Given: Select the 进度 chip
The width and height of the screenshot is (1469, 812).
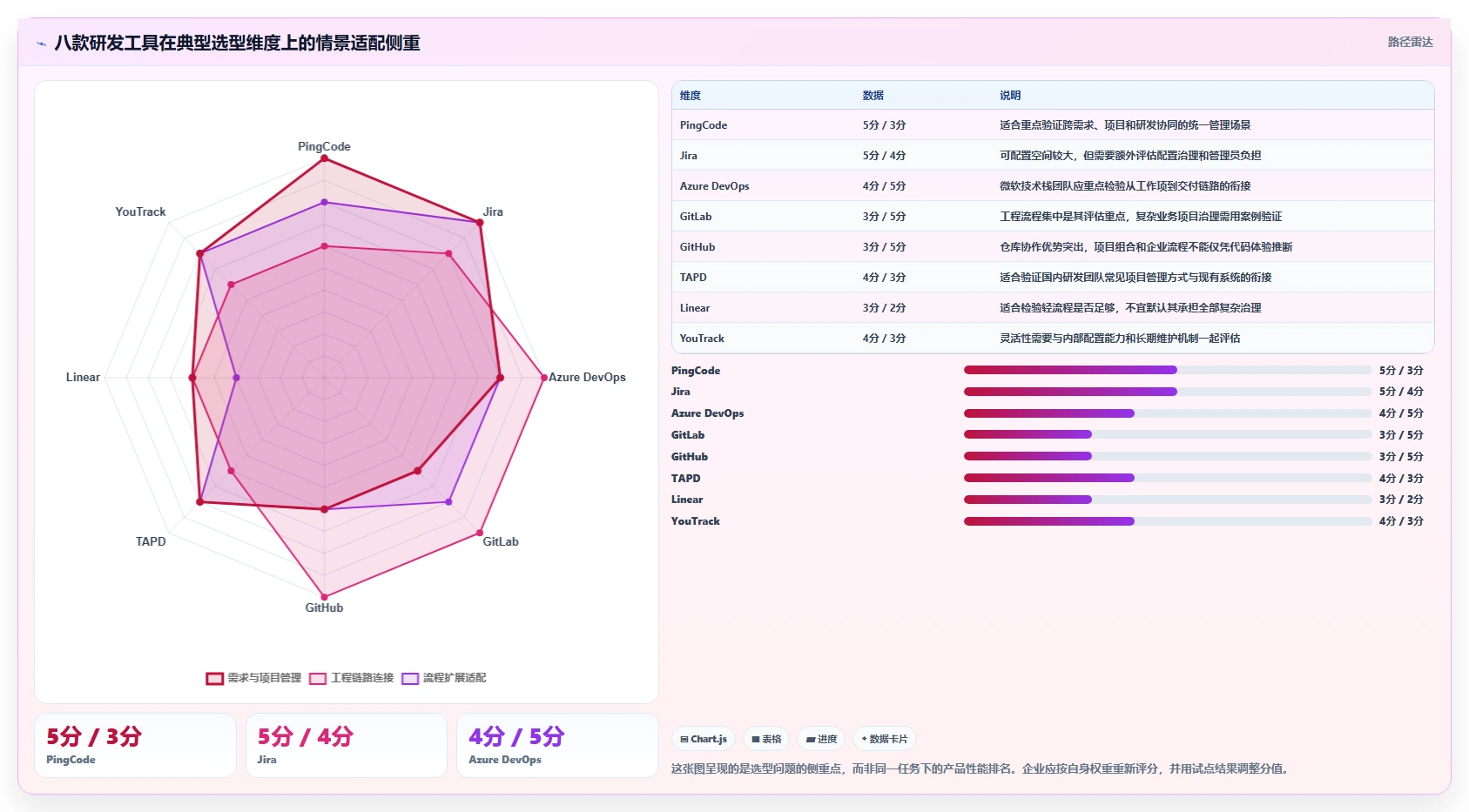Looking at the screenshot, I should 821,739.
